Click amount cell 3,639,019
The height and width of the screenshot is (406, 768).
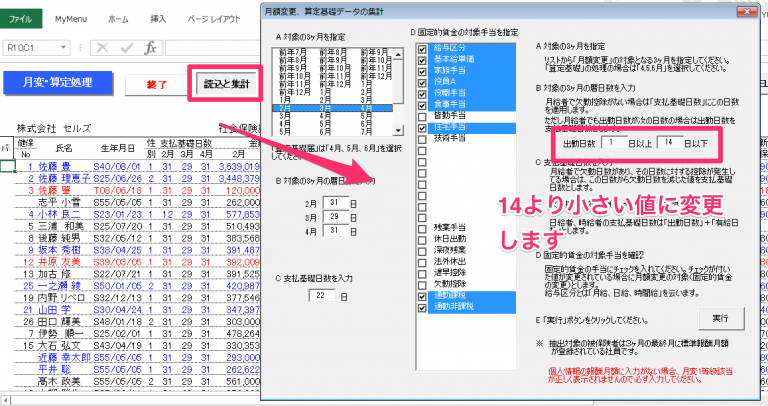tap(239, 167)
